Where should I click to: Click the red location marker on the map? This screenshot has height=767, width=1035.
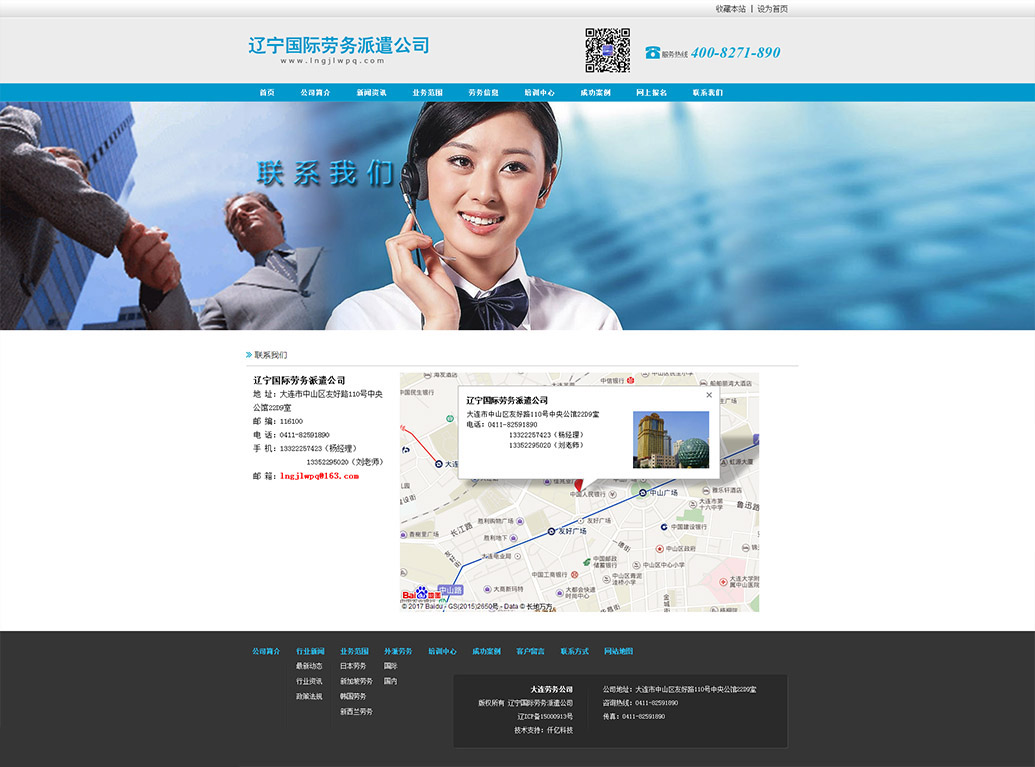(x=579, y=484)
